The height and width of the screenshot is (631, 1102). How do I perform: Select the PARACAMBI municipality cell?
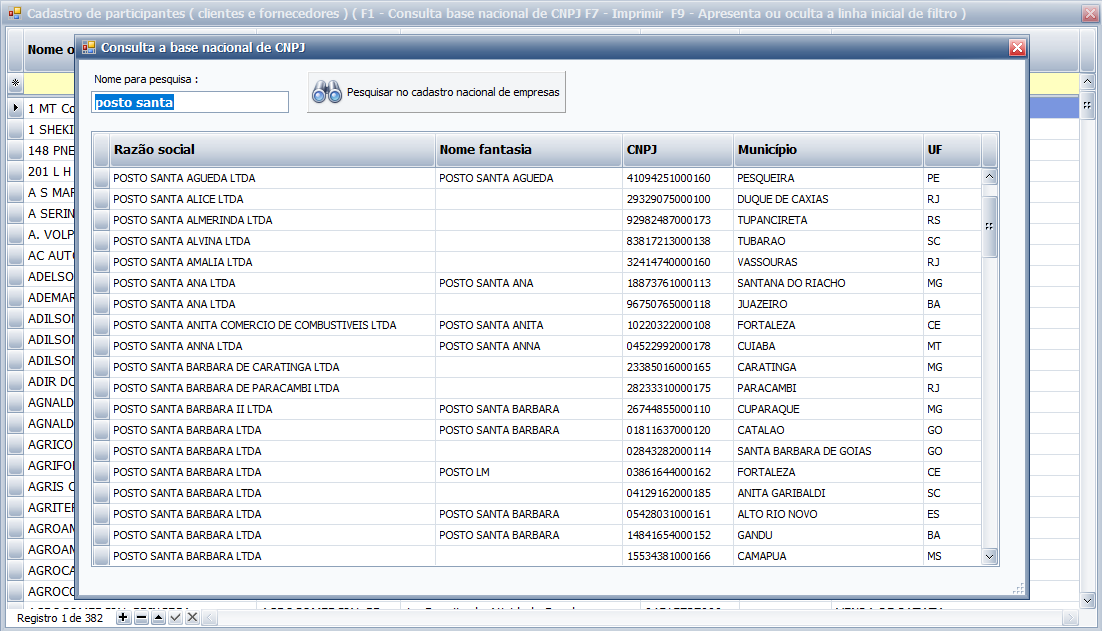coord(828,389)
